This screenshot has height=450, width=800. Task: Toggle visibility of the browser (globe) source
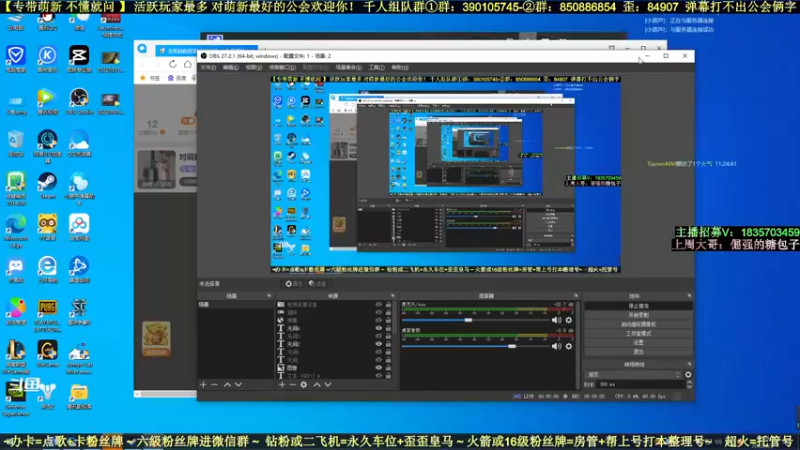click(379, 320)
